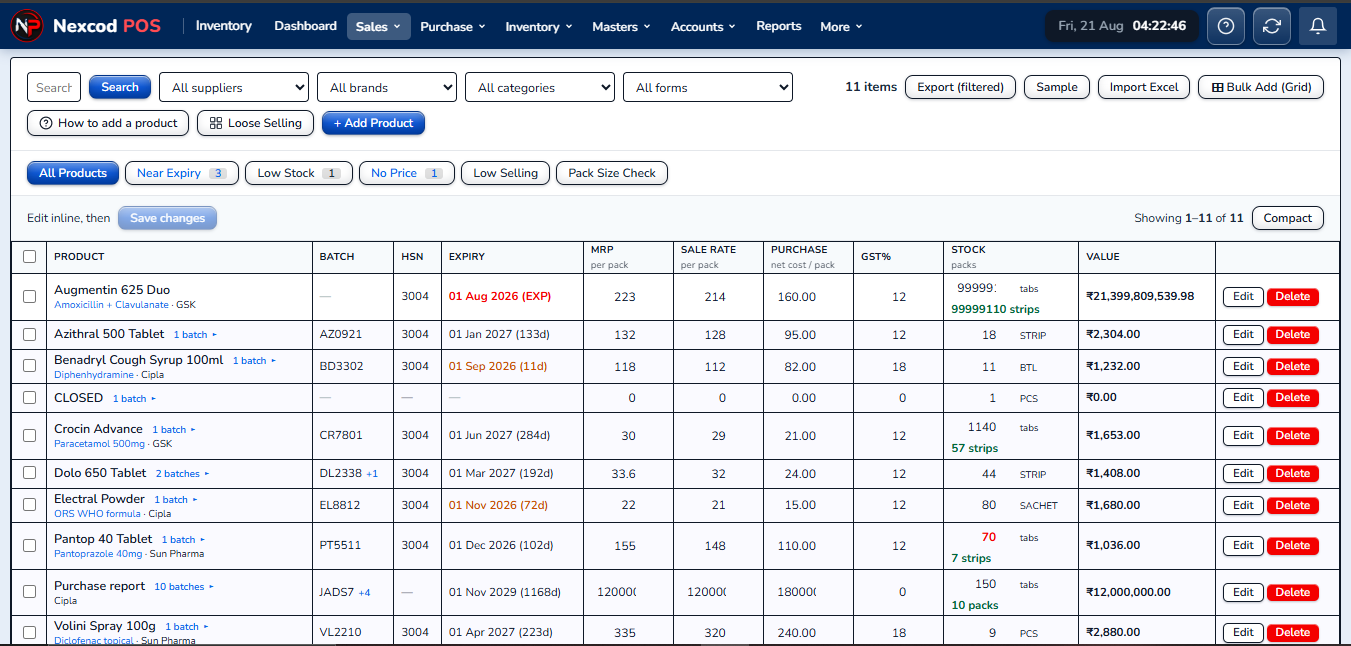Check the Azithral 500 Tablet row checkbox
Viewport: 1351px width, 646px height.
click(x=29, y=334)
